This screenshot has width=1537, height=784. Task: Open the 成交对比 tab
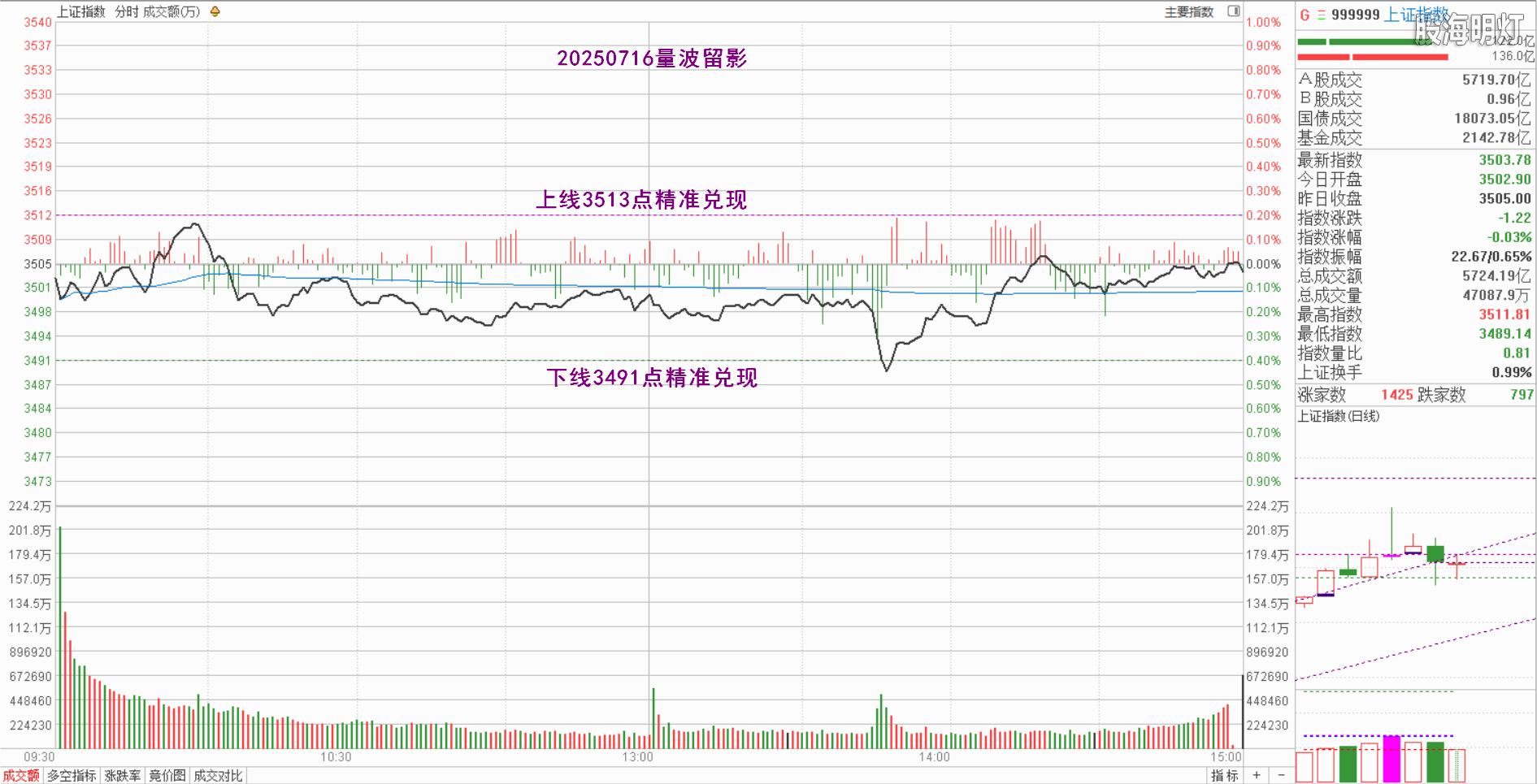[218, 776]
